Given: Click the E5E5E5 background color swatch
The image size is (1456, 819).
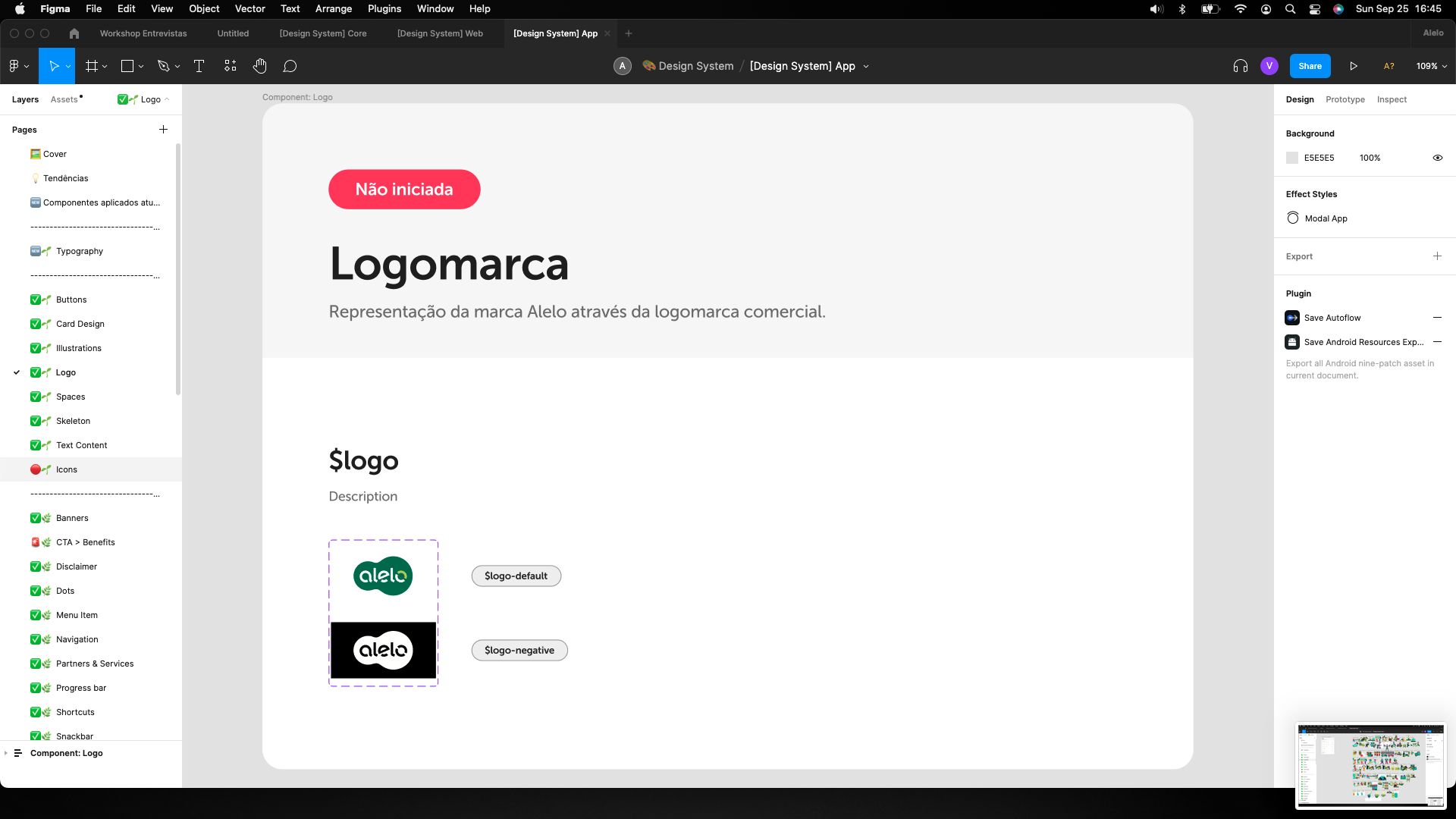Looking at the screenshot, I should (1292, 158).
